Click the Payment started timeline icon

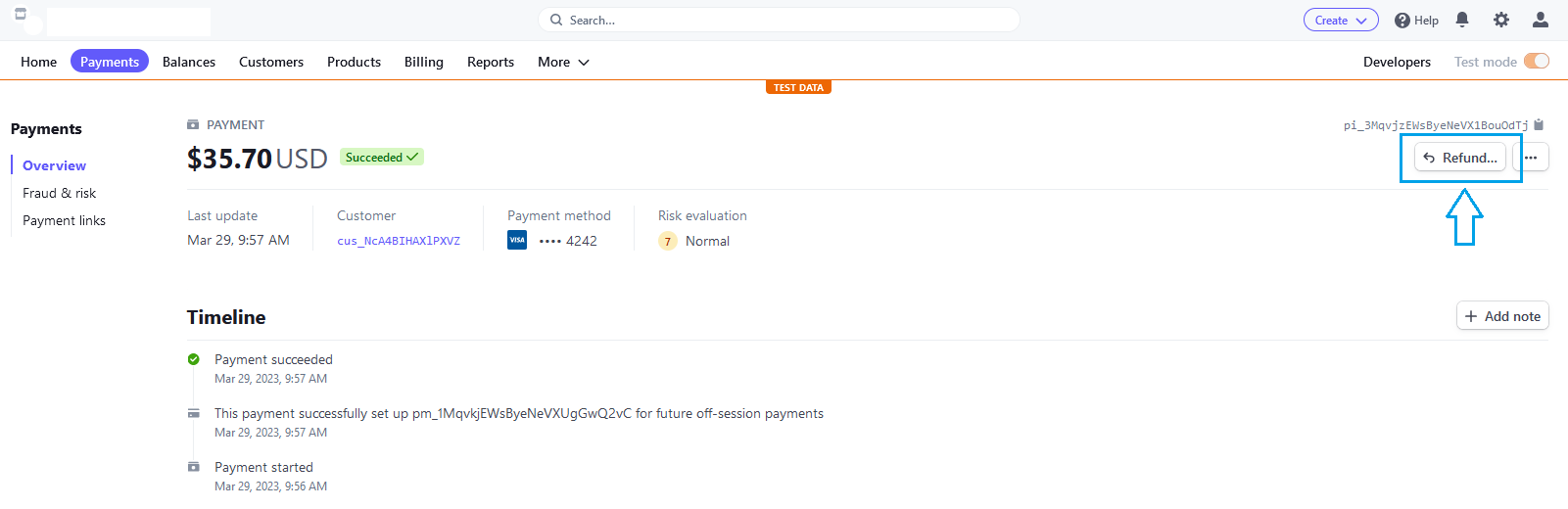(194, 467)
